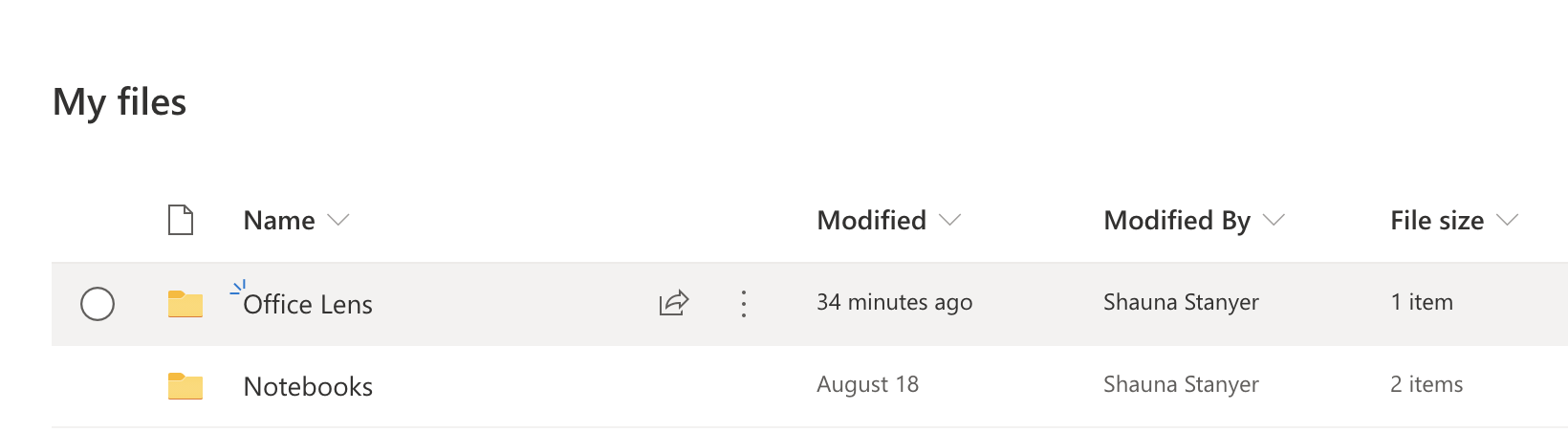Screen dimensions: 1568x432
Task: Click the My files heading
Action: [120, 102]
